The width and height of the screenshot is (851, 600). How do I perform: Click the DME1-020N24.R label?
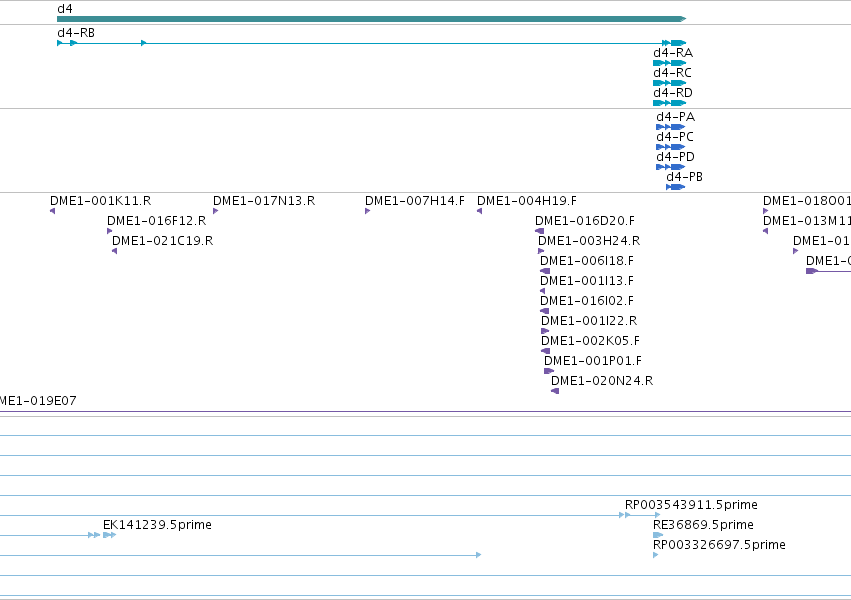602,381
